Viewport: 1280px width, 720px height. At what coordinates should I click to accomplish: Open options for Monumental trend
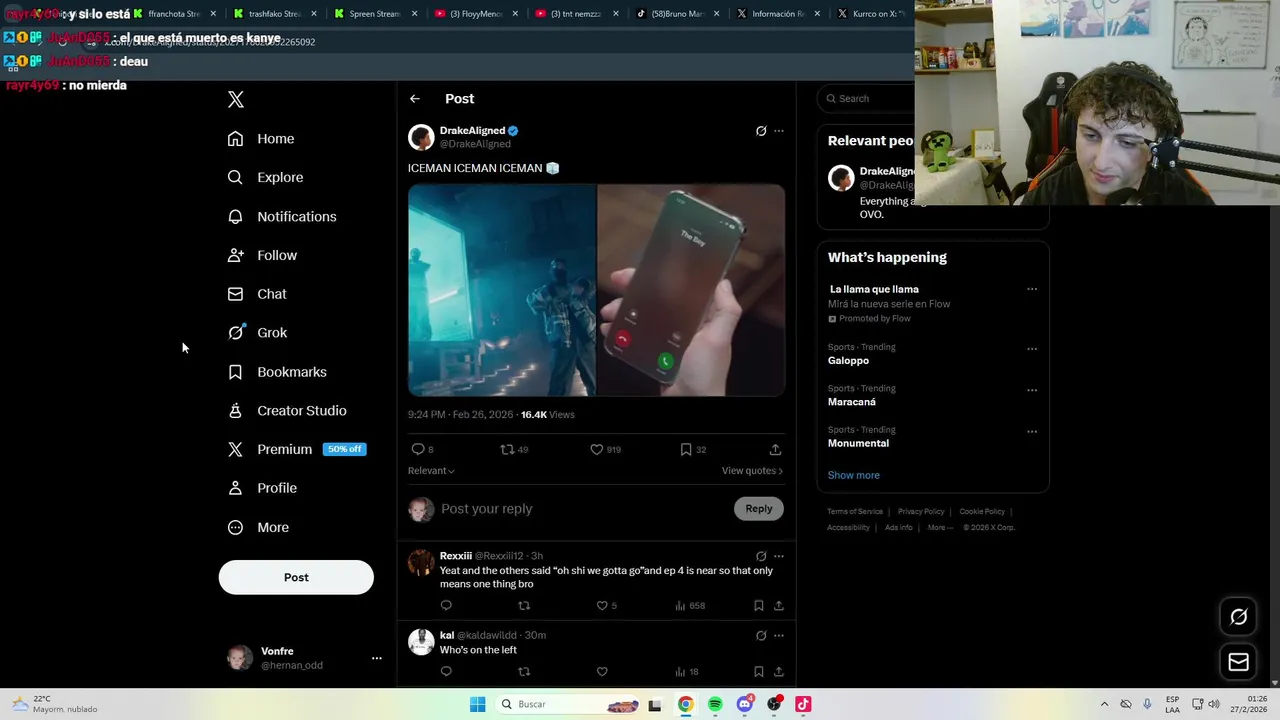tap(1032, 432)
